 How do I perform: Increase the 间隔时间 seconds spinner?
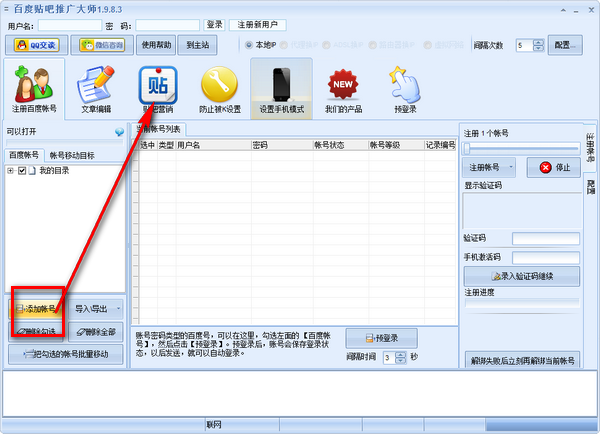click(x=400, y=355)
